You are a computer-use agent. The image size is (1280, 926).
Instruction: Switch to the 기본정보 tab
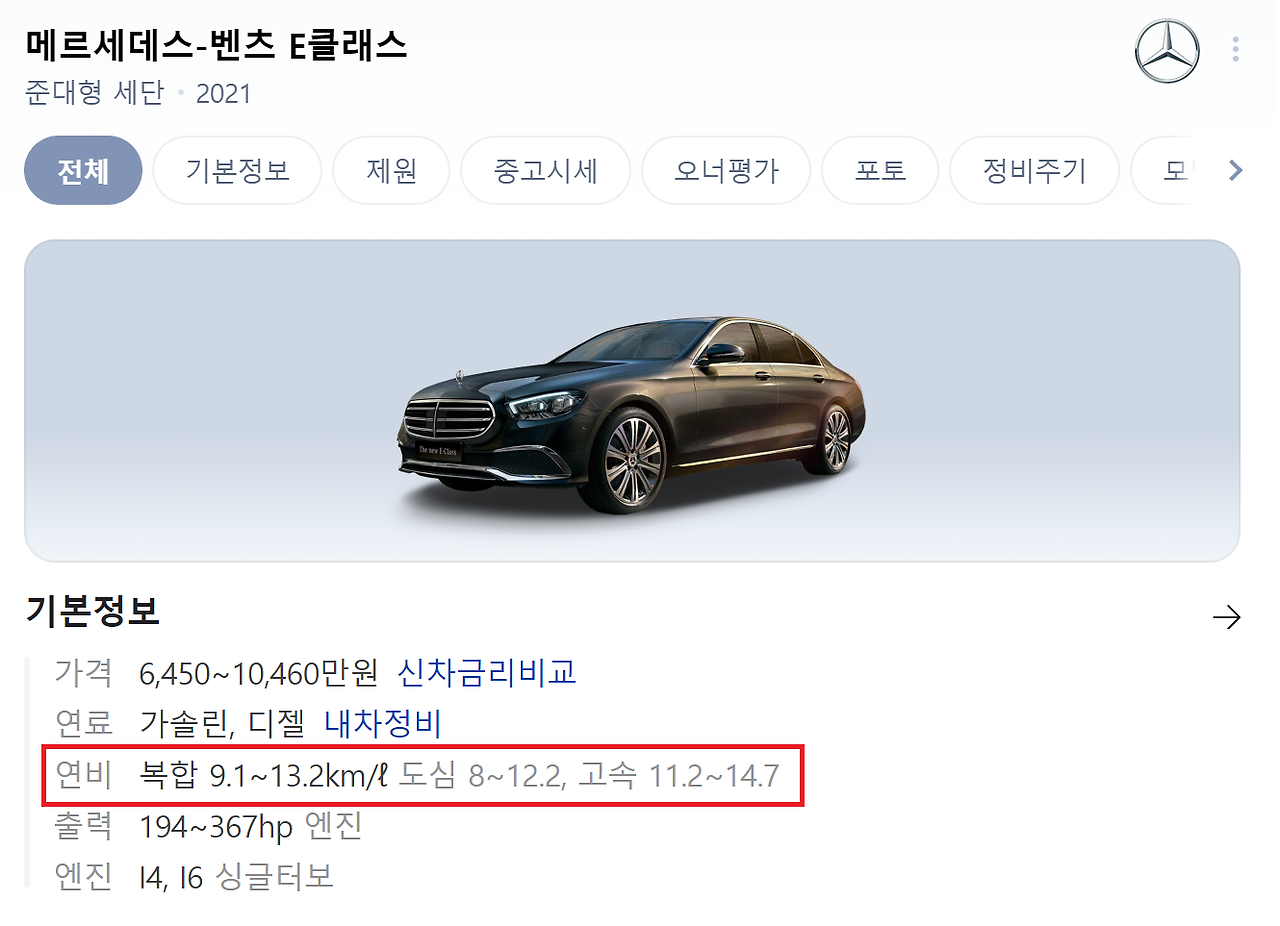pos(237,171)
